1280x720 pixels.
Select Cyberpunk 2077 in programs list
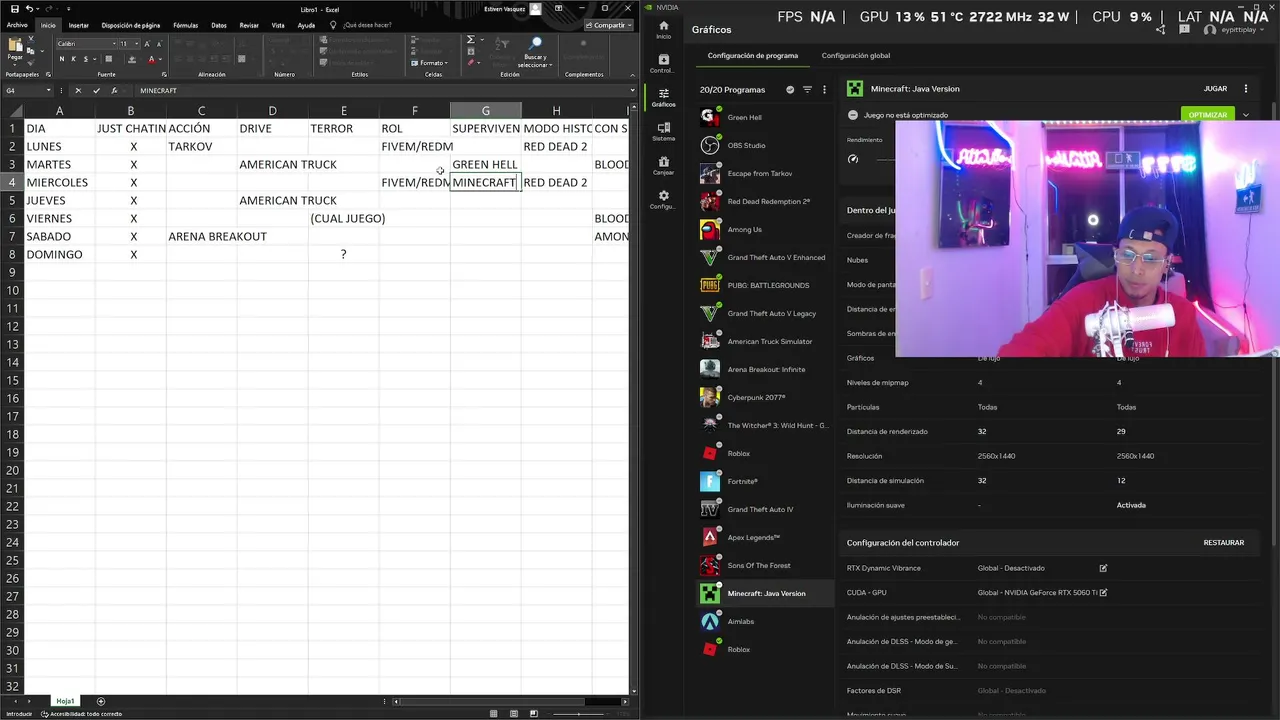(765, 397)
